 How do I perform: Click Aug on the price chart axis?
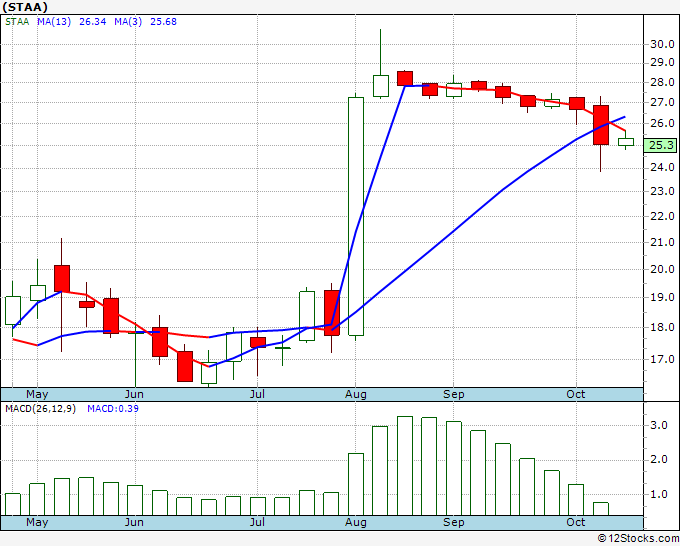coord(356,395)
